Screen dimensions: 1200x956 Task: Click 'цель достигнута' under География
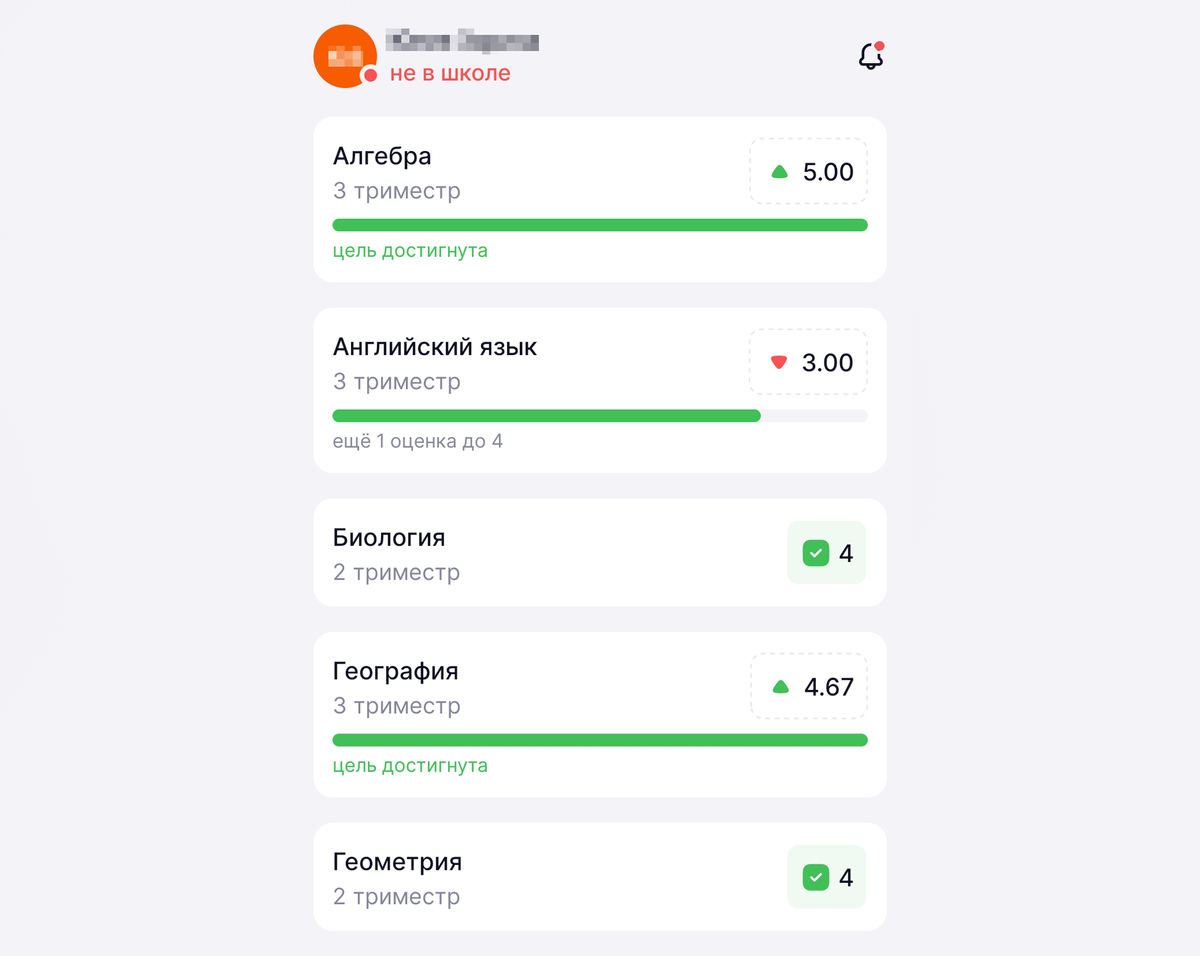click(410, 766)
